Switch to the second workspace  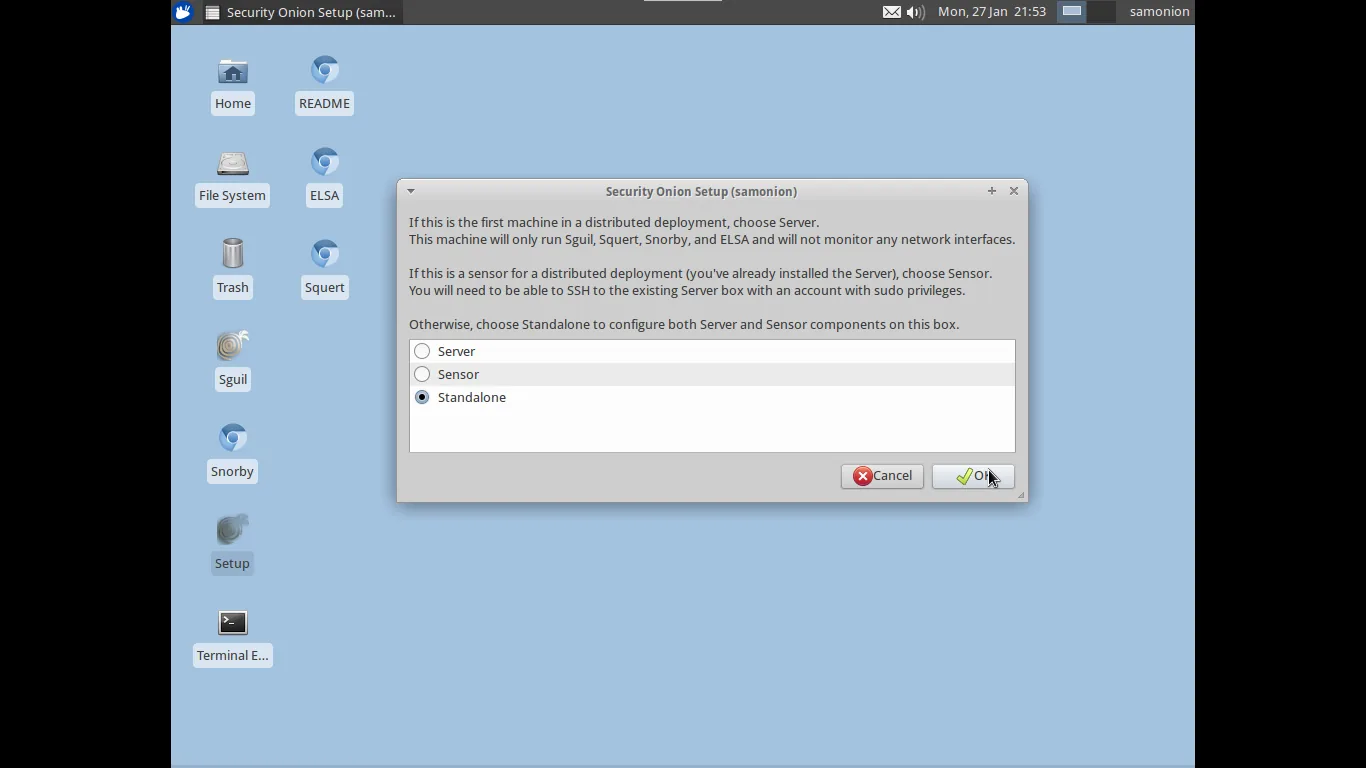[1100, 12]
